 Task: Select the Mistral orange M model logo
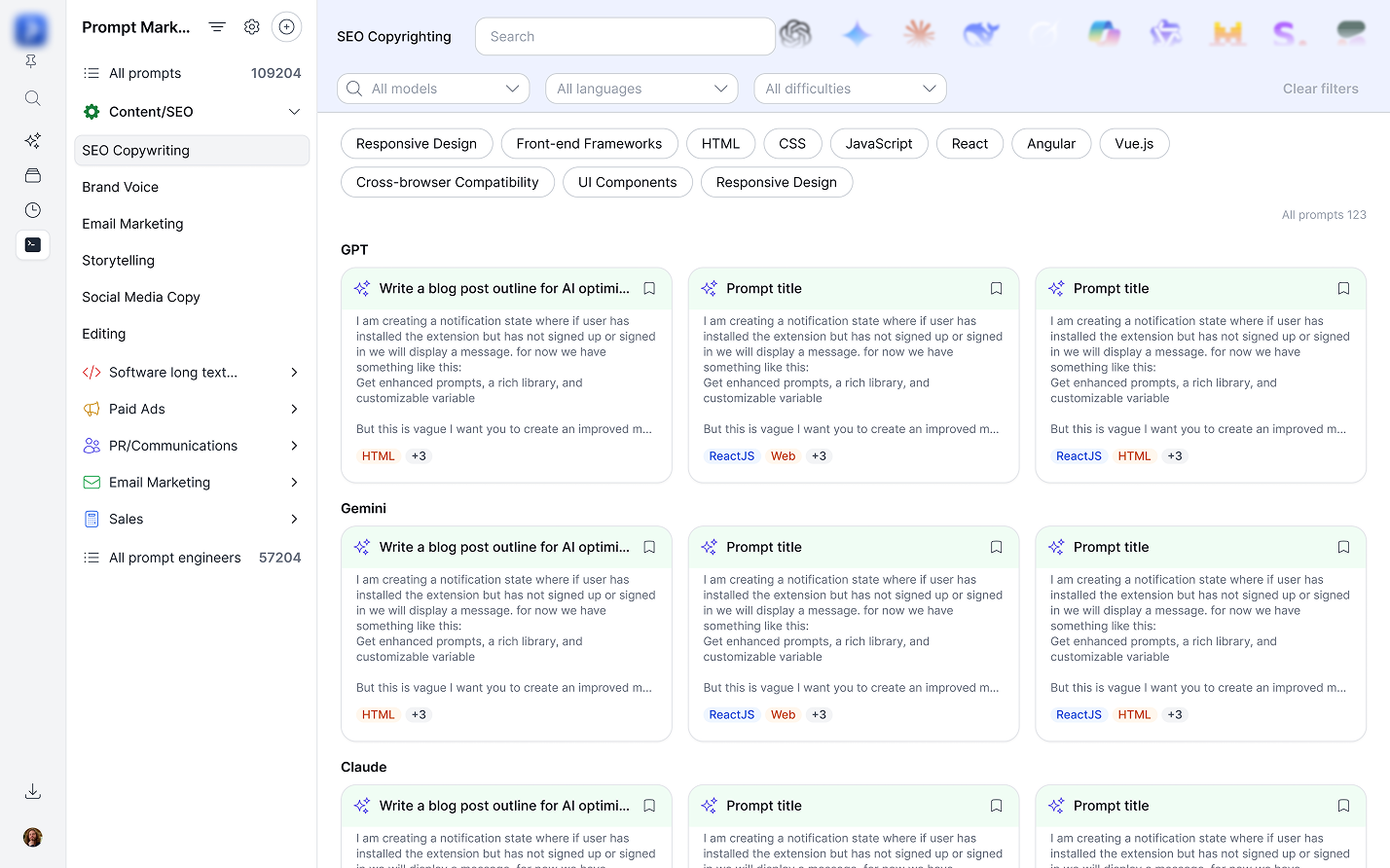1227,34
